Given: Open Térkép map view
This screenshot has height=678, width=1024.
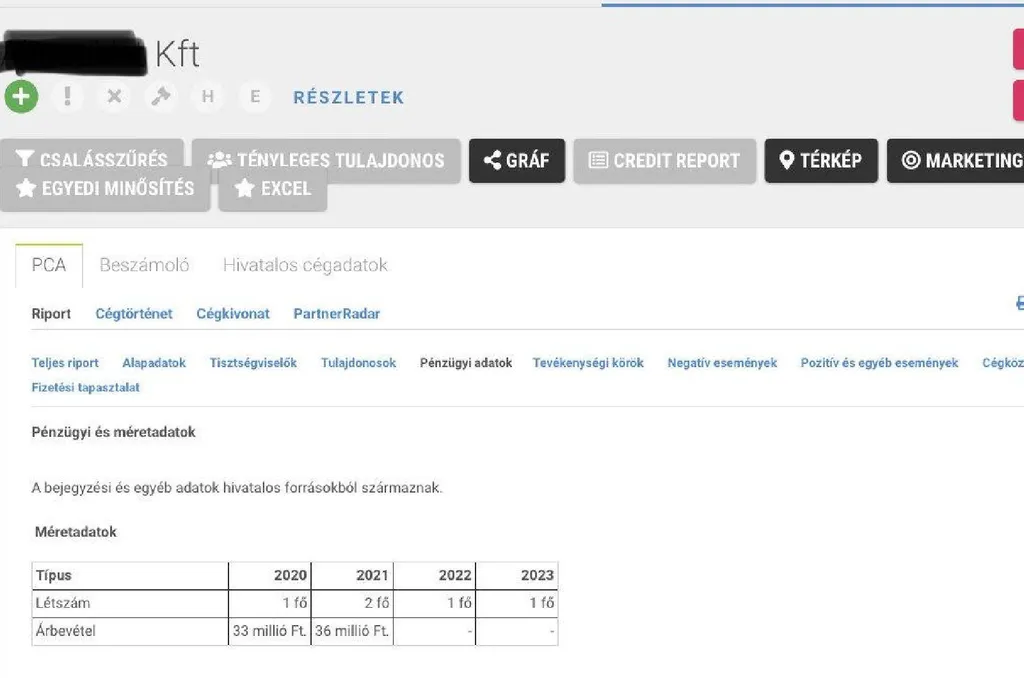Looking at the screenshot, I should coord(821,160).
